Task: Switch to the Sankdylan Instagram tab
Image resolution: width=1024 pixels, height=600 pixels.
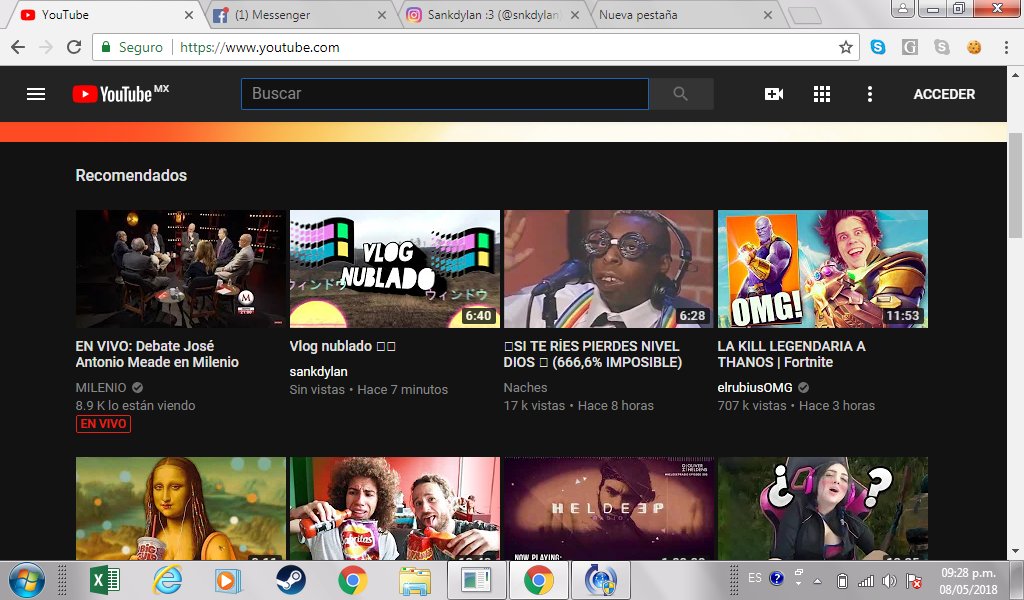Action: coord(490,14)
